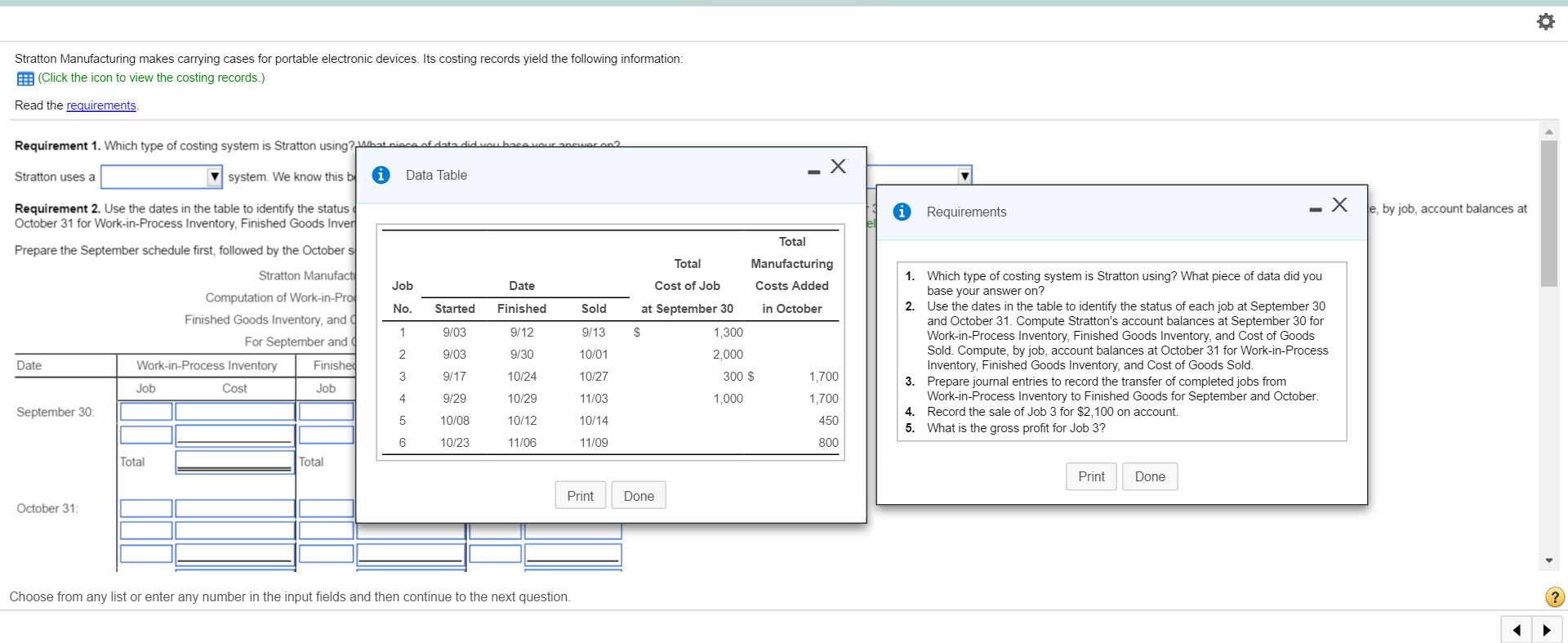The height and width of the screenshot is (643, 1568).
Task: Open the help question mark icon
Action: tap(1555, 596)
